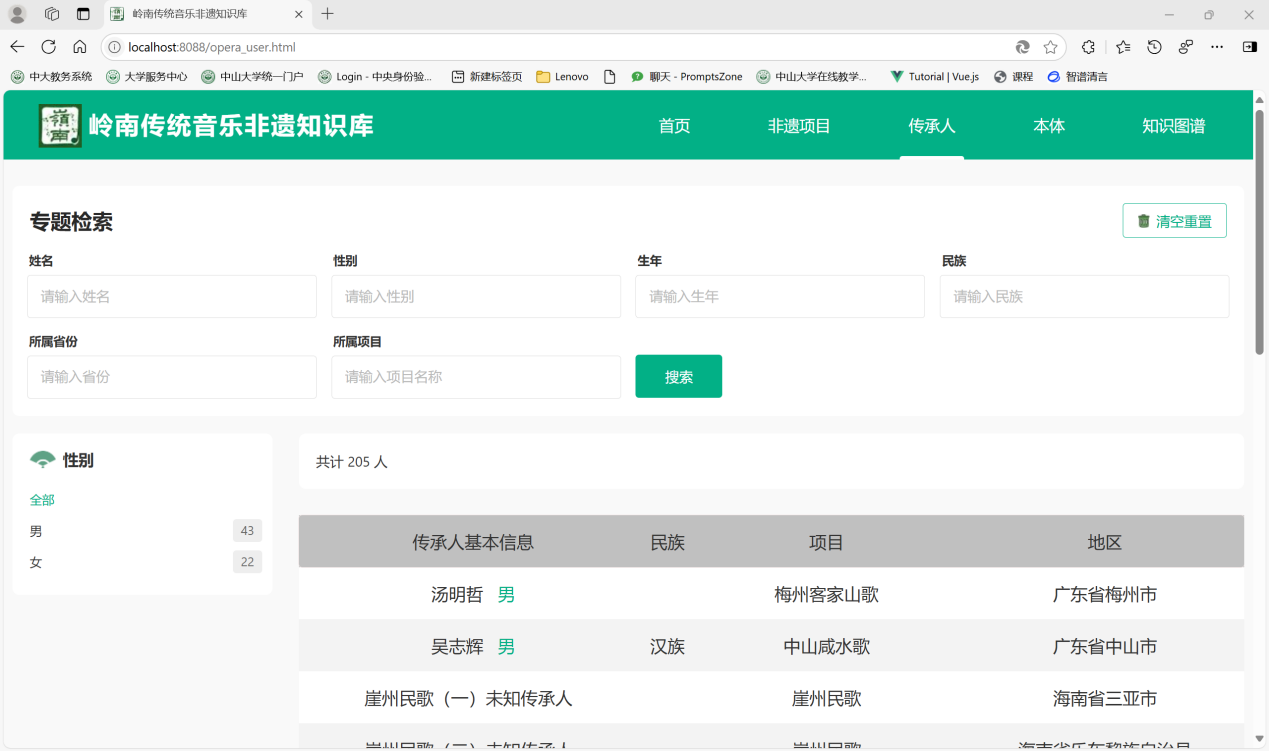Open the browser extensions icon
The height and width of the screenshot is (751, 1269).
click(x=1088, y=47)
